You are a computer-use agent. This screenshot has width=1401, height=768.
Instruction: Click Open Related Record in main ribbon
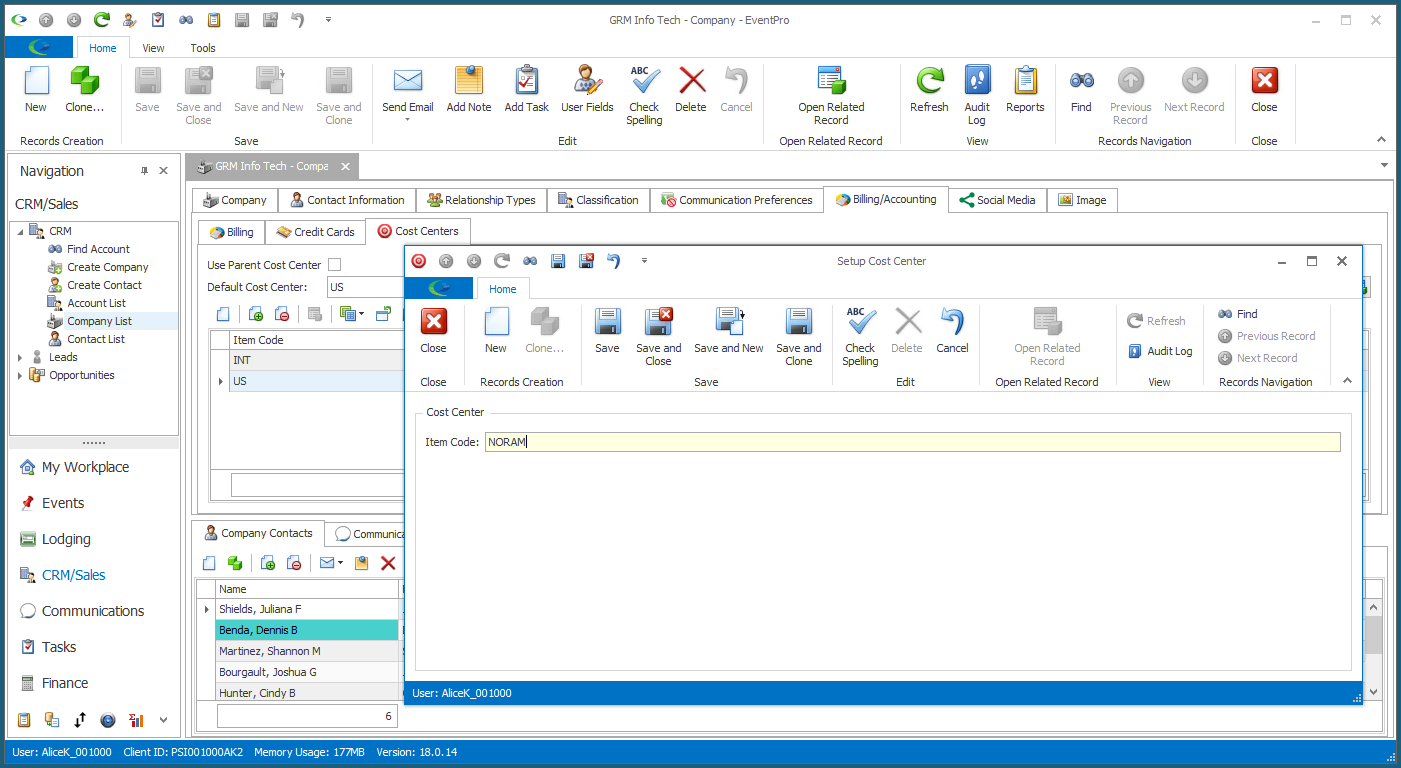pos(831,96)
